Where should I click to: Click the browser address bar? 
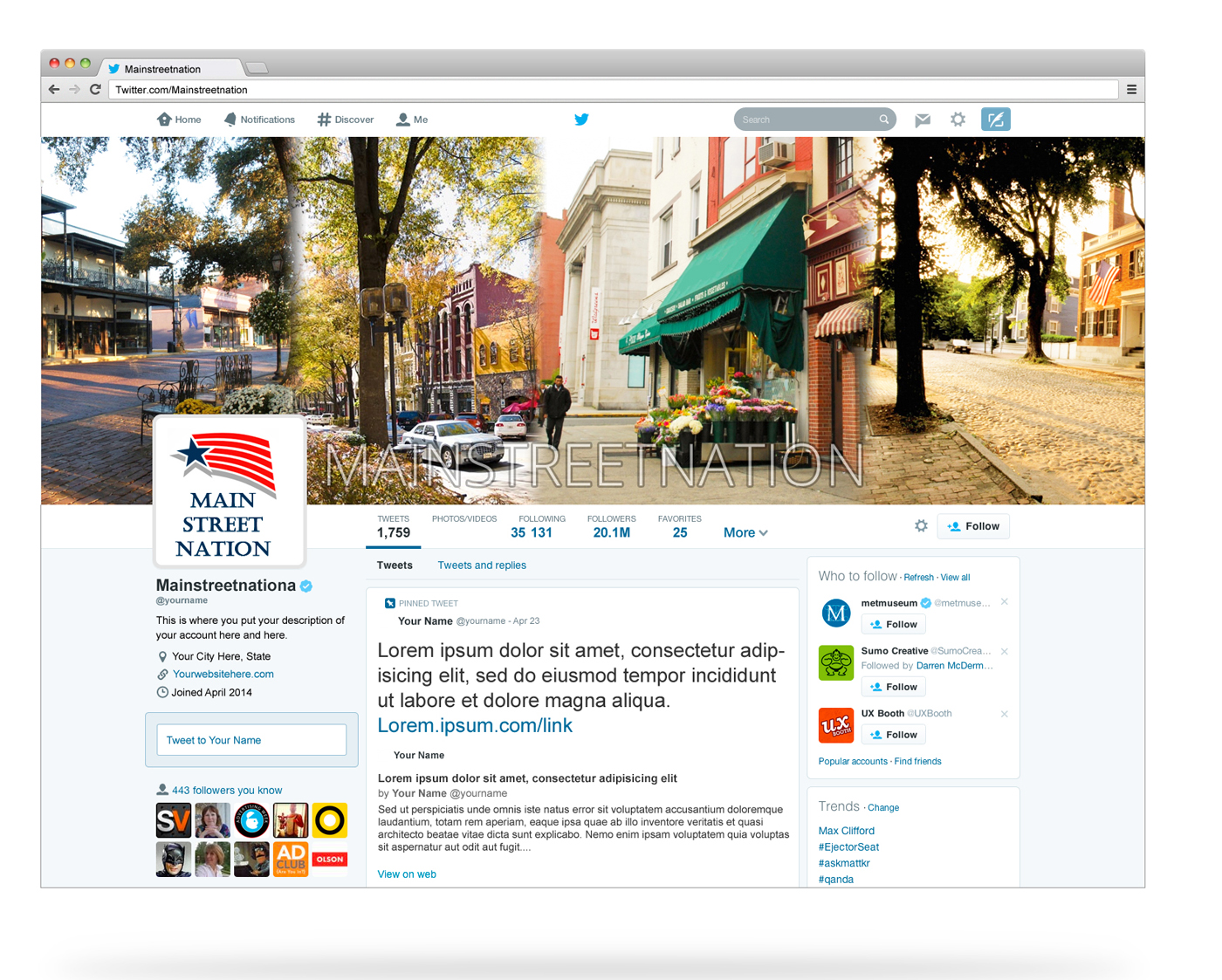click(x=613, y=89)
